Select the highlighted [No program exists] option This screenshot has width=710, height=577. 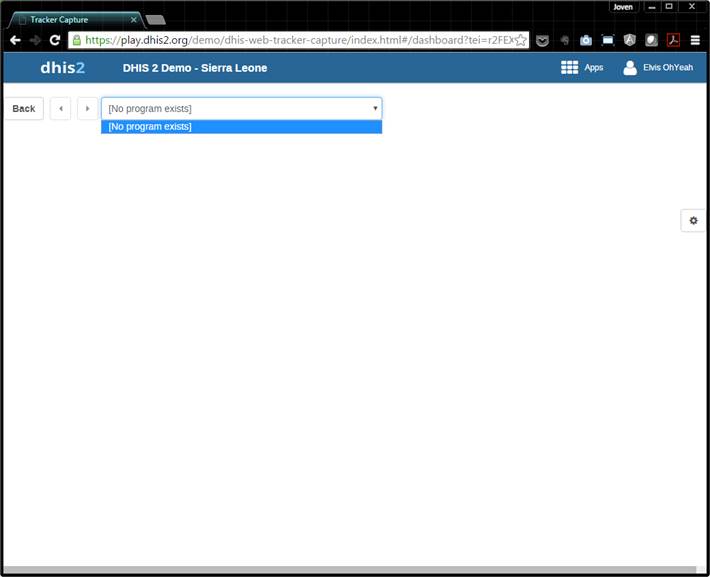[x=241, y=127]
